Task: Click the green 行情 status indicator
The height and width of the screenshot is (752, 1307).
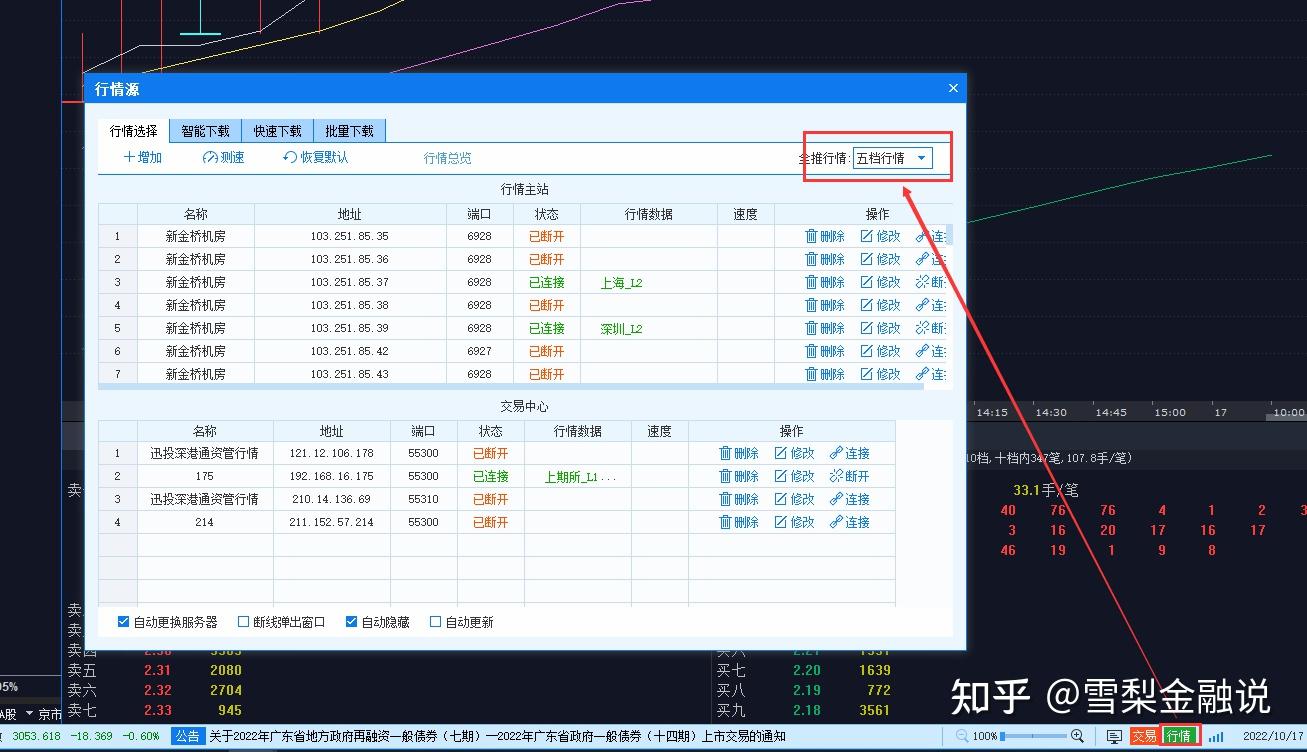Action: [x=1180, y=735]
